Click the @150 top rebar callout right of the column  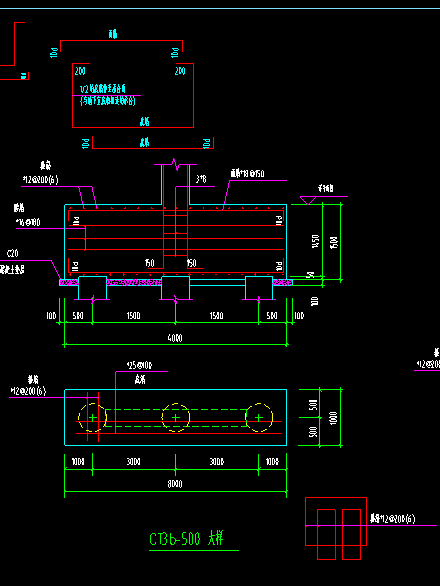click(247, 173)
